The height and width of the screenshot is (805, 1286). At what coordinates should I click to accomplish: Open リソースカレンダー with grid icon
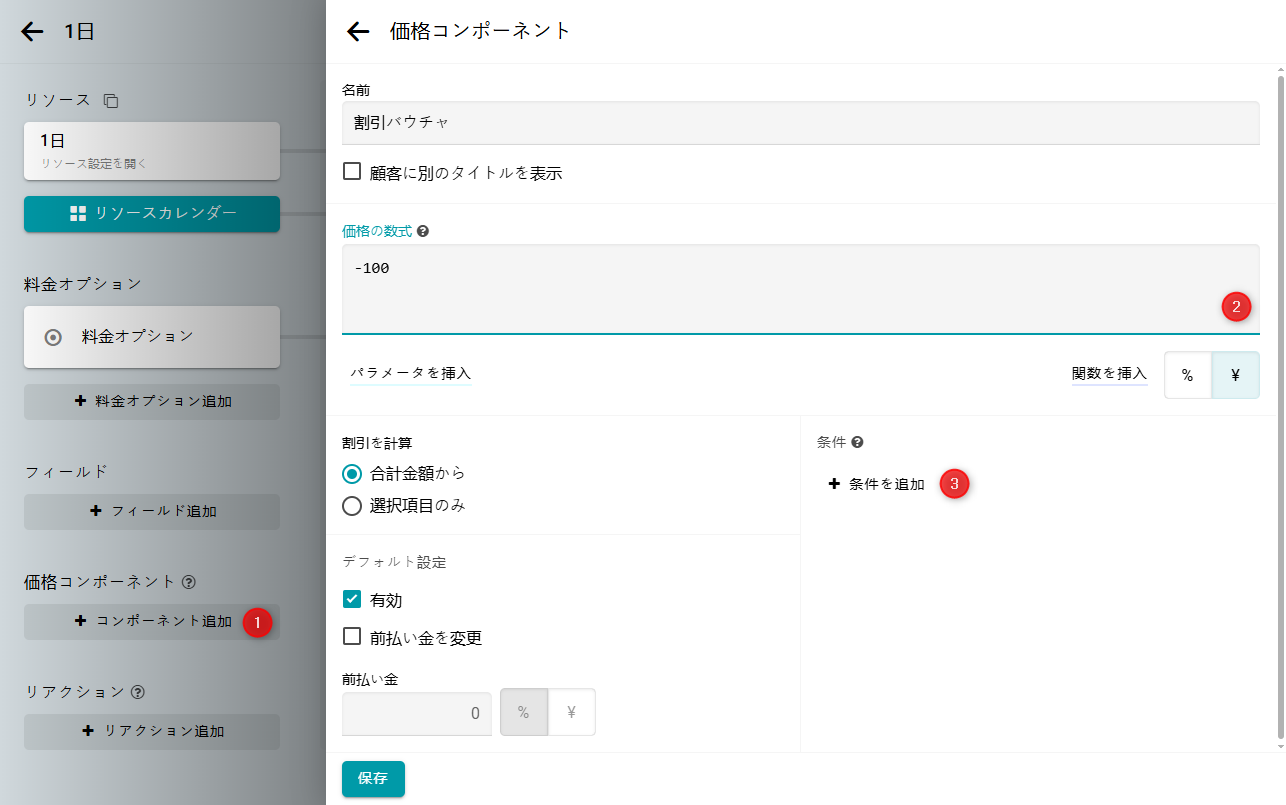tap(152, 214)
